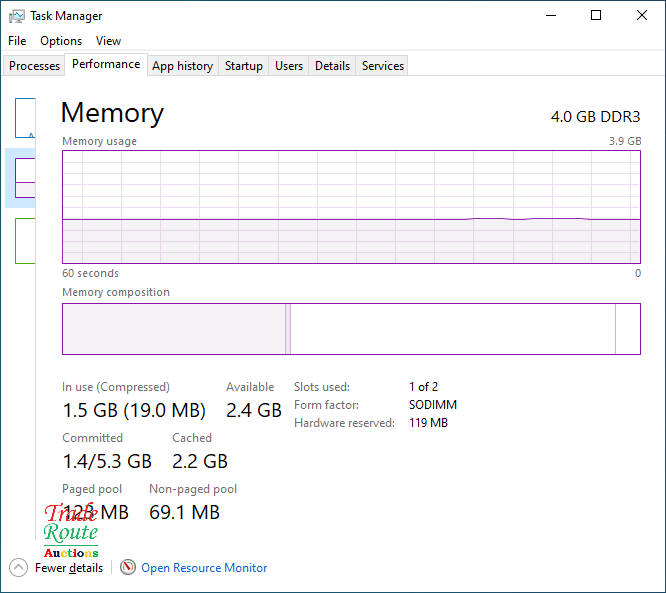Image resolution: width=666 pixels, height=593 pixels.
Task: Open the Options menu
Action: (61, 41)
